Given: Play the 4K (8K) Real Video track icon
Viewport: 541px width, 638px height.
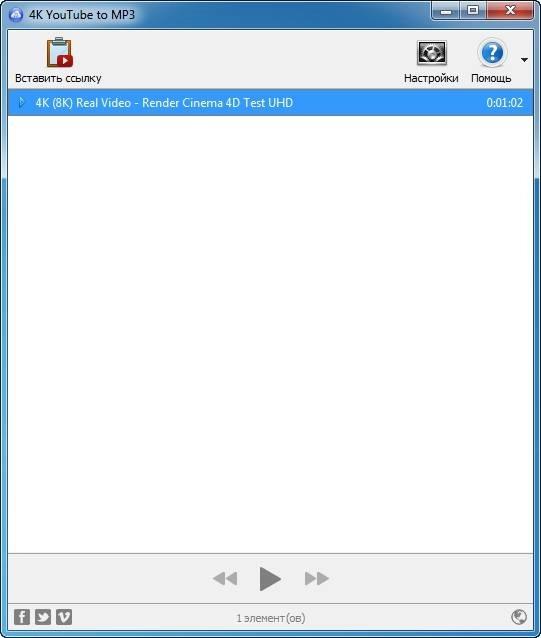Looking at the screenshot, I should coord(22,103).
